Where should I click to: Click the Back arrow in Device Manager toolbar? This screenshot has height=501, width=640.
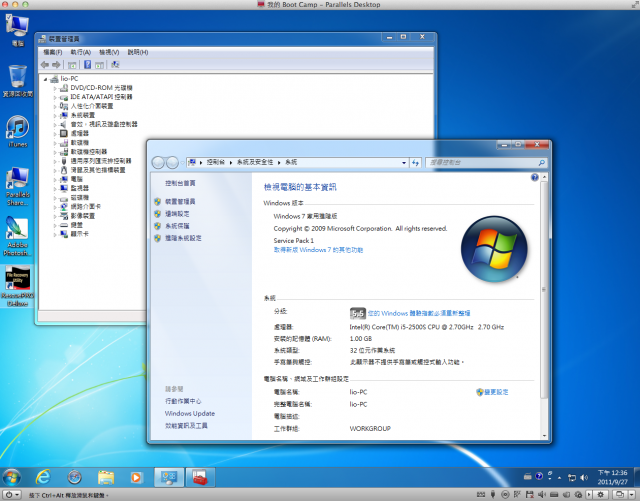tap(45, 65)
